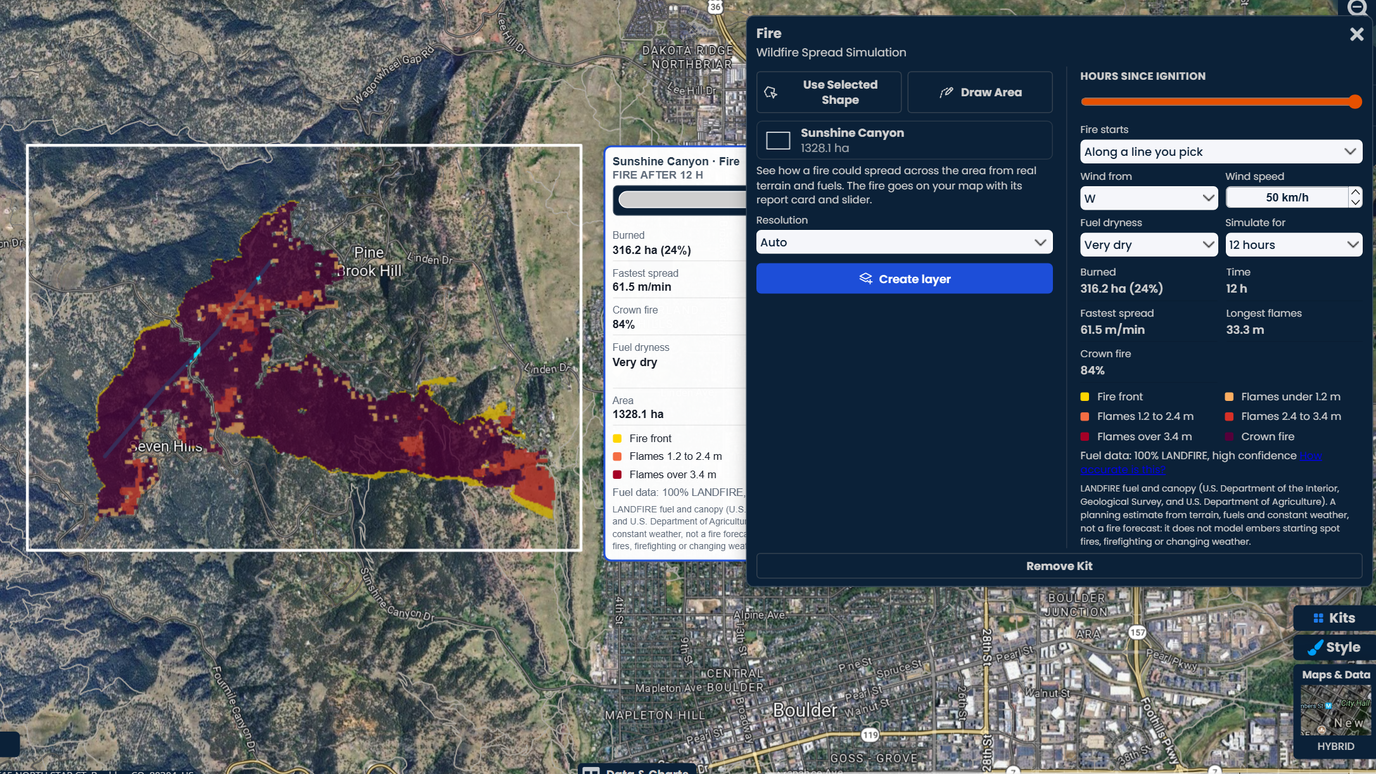Image resolution: width=1376 pixels, height=774 pixels.
Task: Click the Kits grid icon
Action: (x=1318, y=618)
